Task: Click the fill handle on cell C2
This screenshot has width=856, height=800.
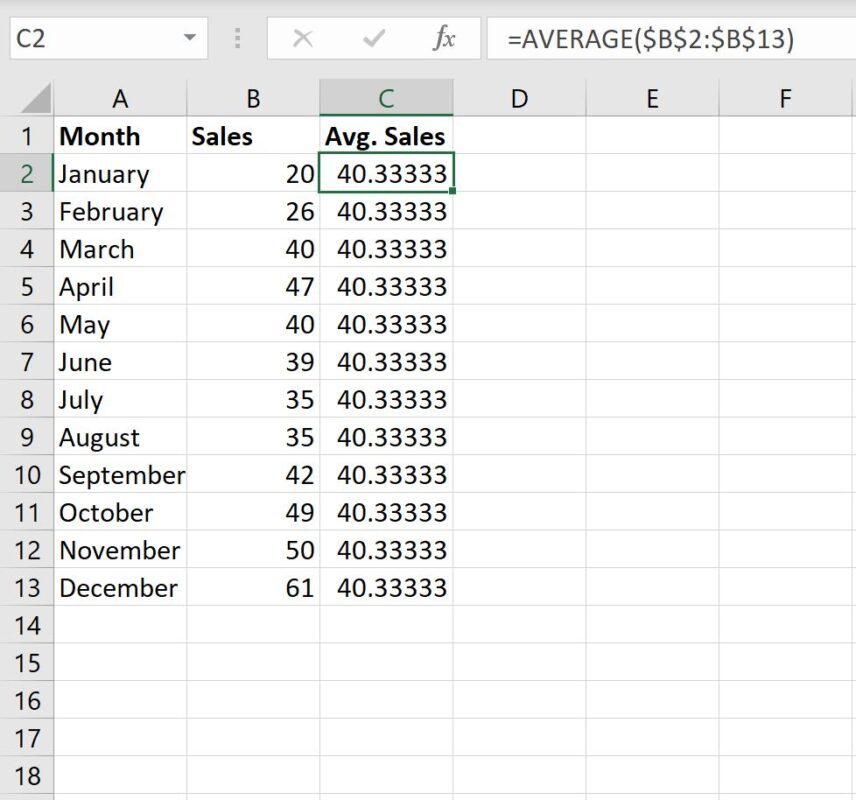Action: (453, 191)
